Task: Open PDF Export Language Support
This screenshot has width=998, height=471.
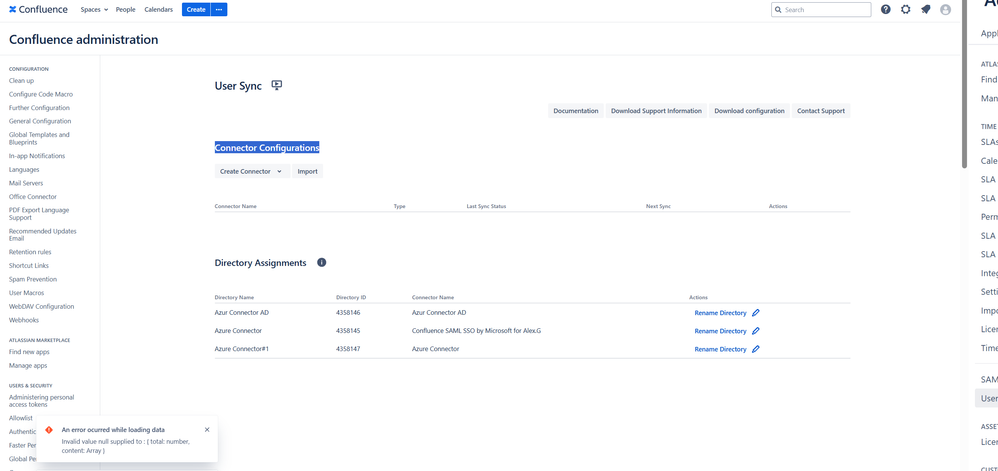Action: [39, 214]
